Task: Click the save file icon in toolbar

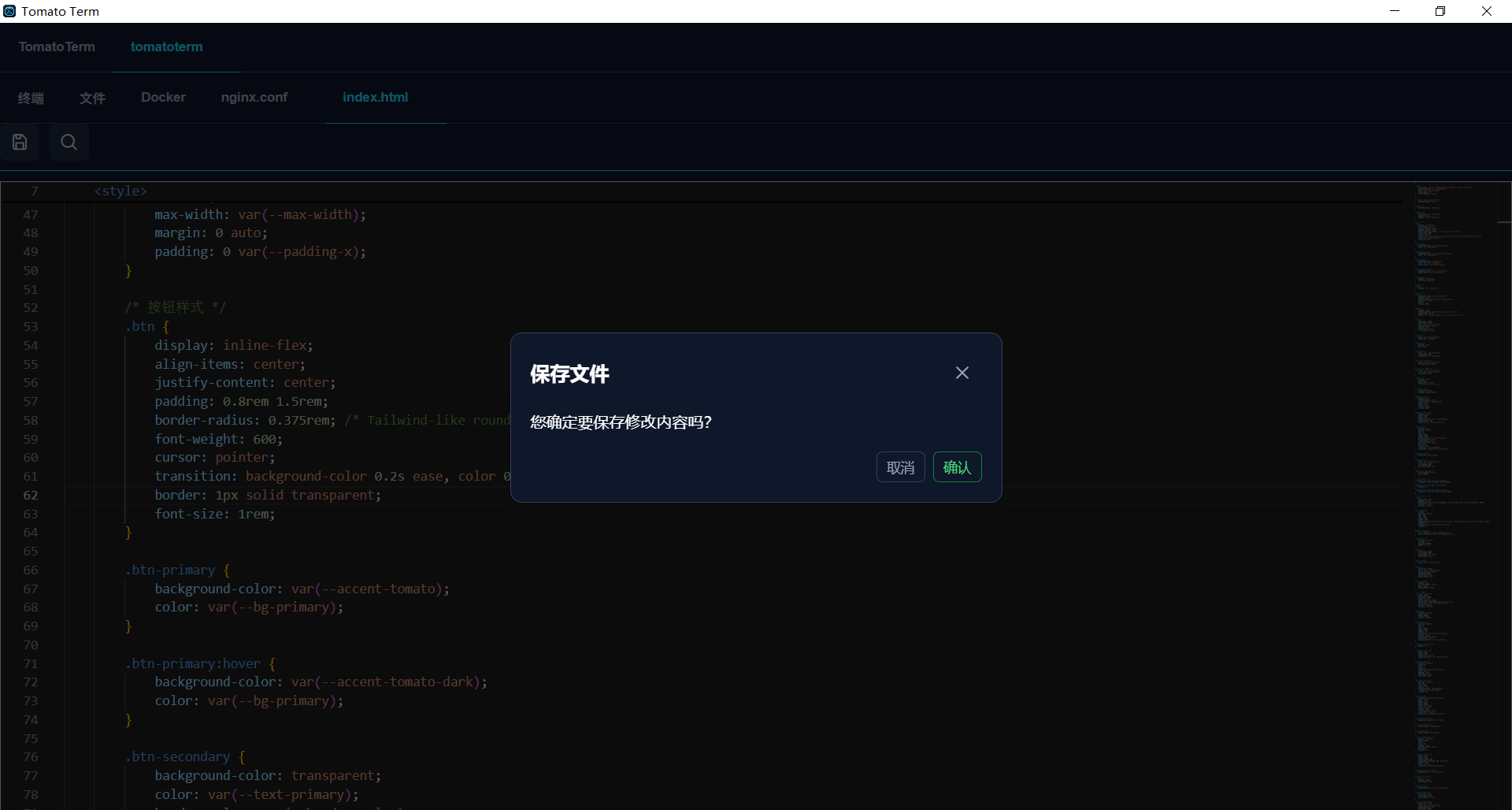Action: tap(20, 143)
